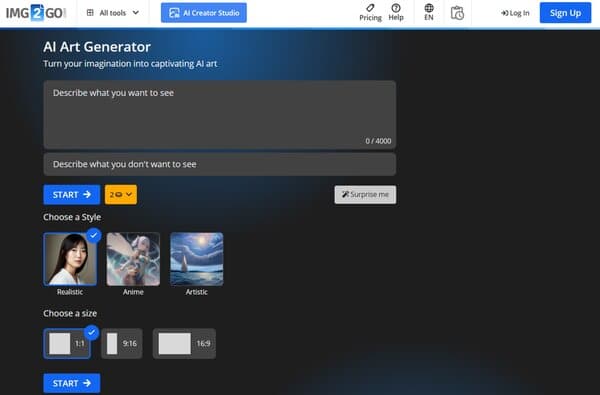Open the Help menu
Viewport: 600px width, 395px height.
396,13
